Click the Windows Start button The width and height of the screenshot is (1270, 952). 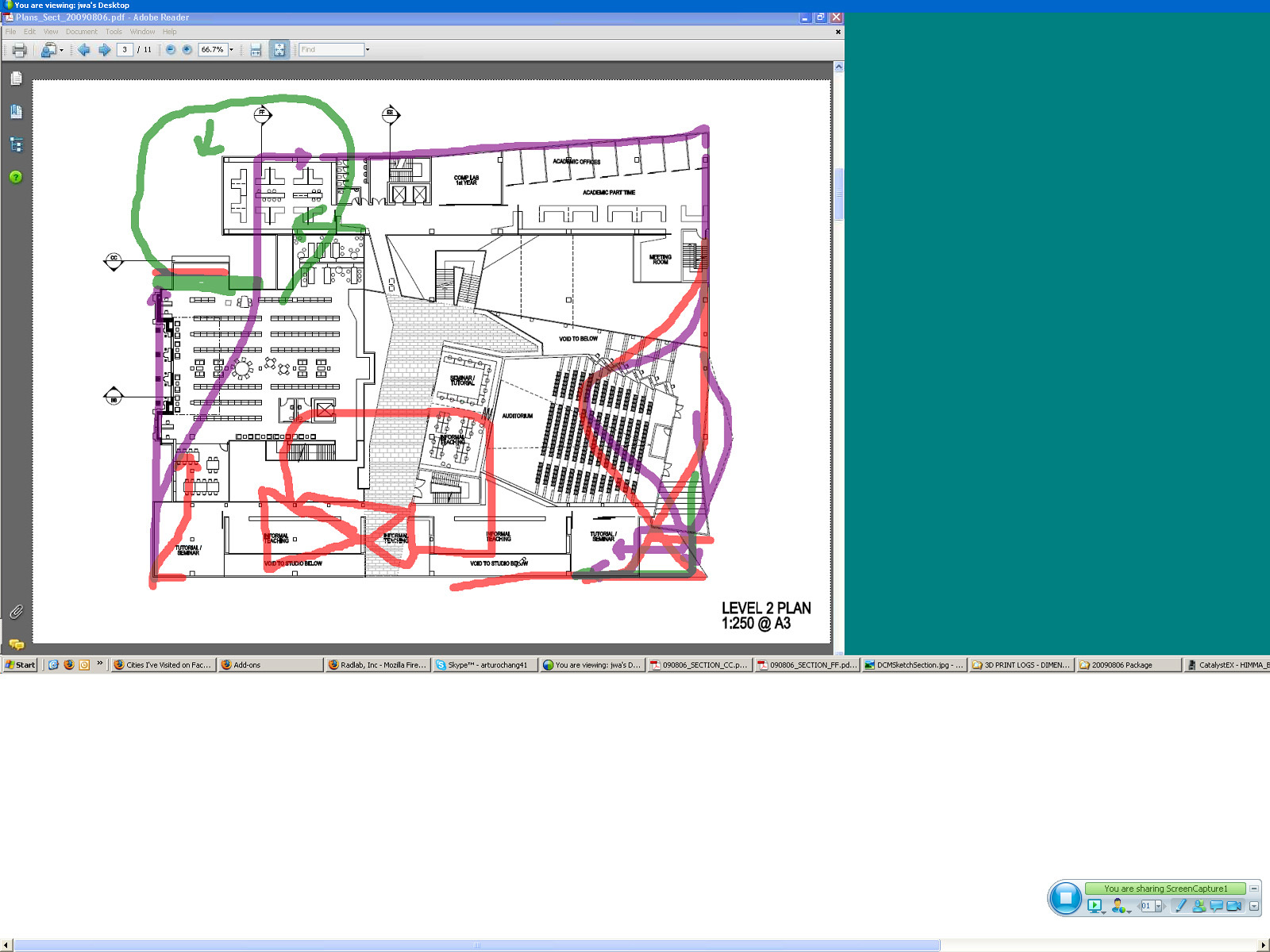coord(21,665)
